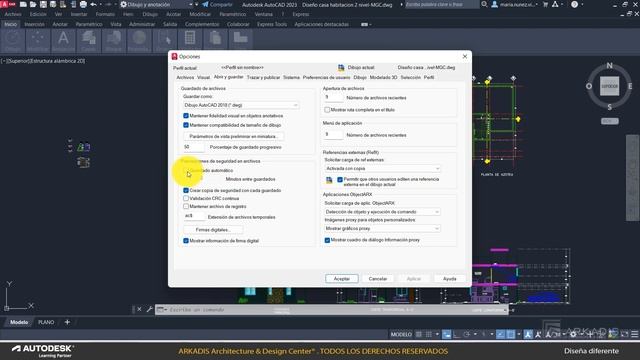Screen dimensions: 640x360
Task: Expand the quick access toolbar customize arrow
Action: click(x=196, y=4)
